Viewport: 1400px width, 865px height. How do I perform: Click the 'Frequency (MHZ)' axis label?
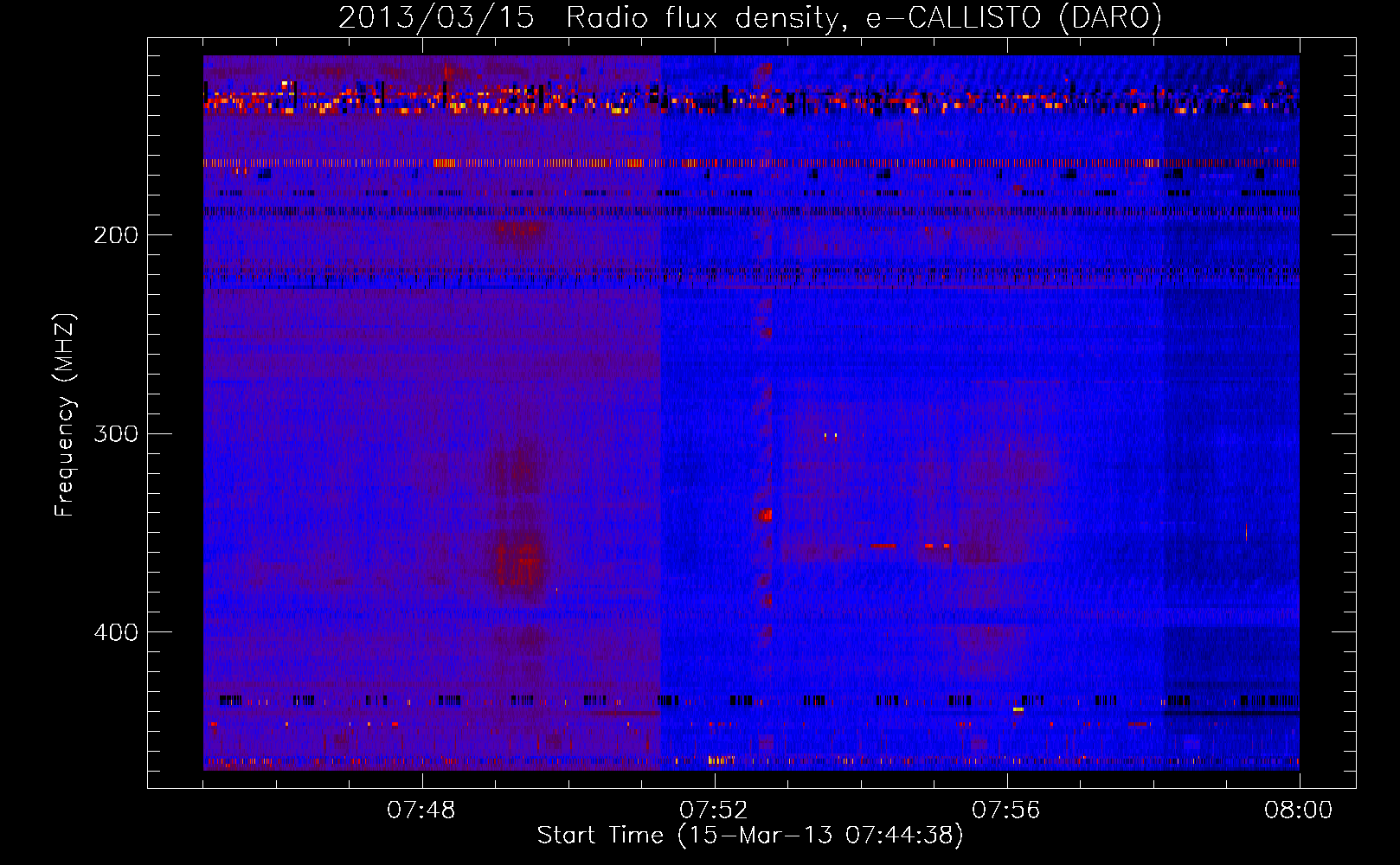pyautogui.click(x=66, y=415)
